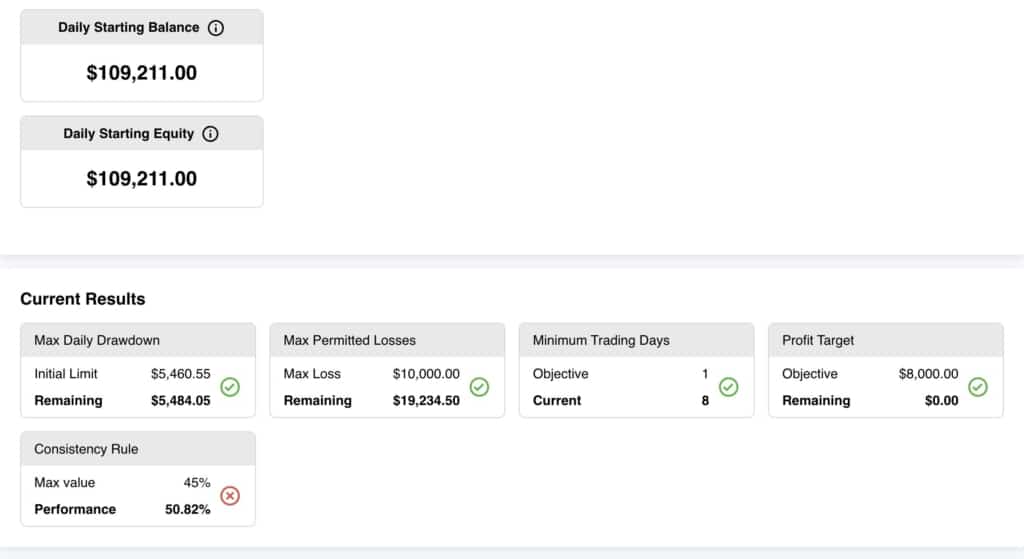Viewport: 1024px width, 559px height.
Task: Click the info icon beside Daily Starting Balance
Action: (x=216, y=27)
